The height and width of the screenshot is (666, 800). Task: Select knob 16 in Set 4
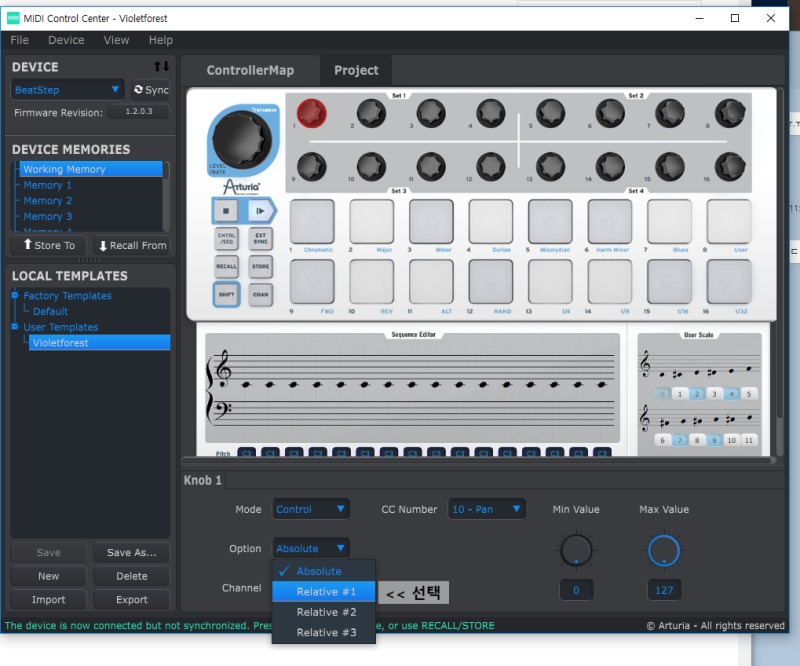(730, 166)
